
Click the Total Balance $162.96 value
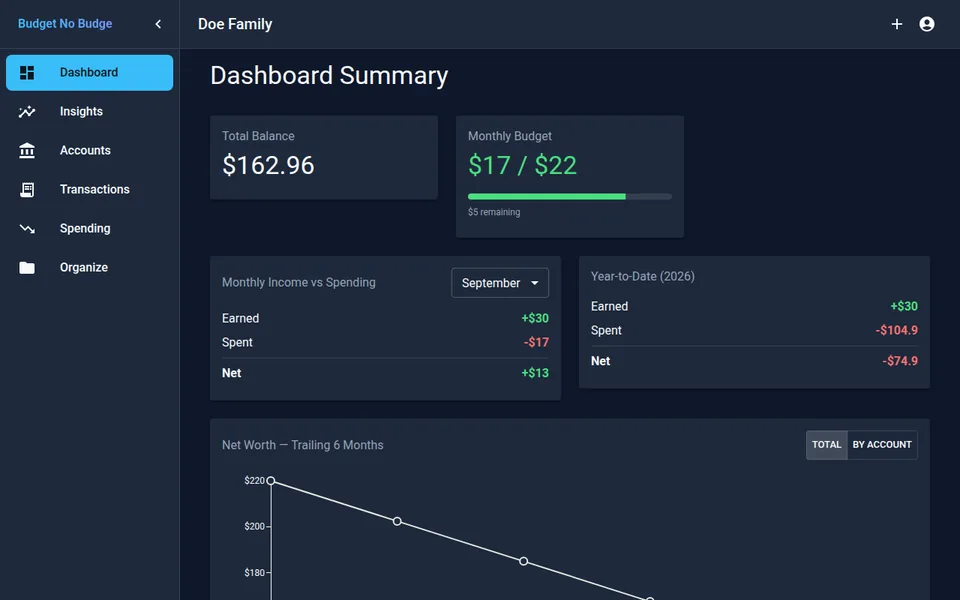tap(268, 165)
